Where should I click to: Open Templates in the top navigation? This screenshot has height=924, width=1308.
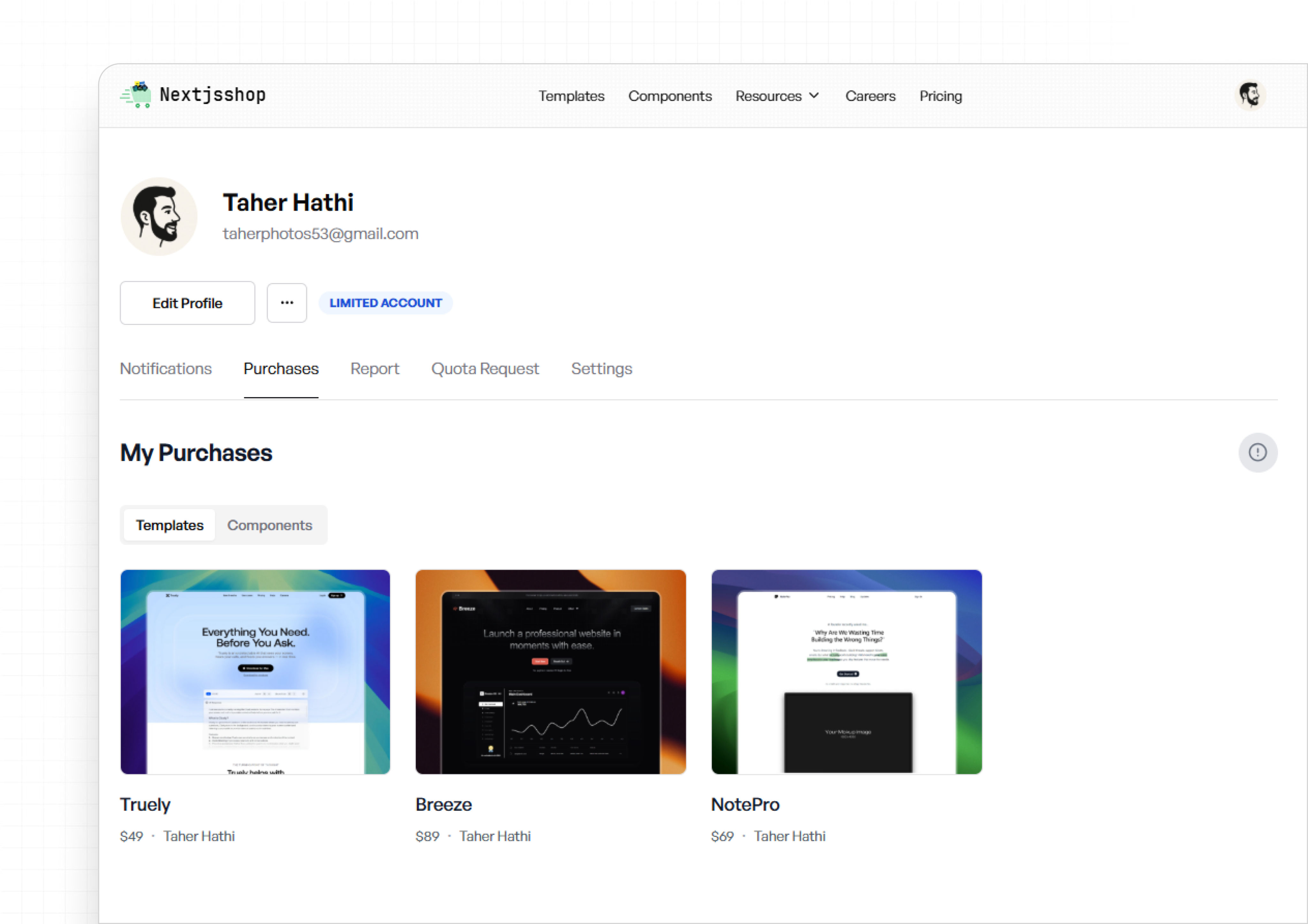pos(571,96)
